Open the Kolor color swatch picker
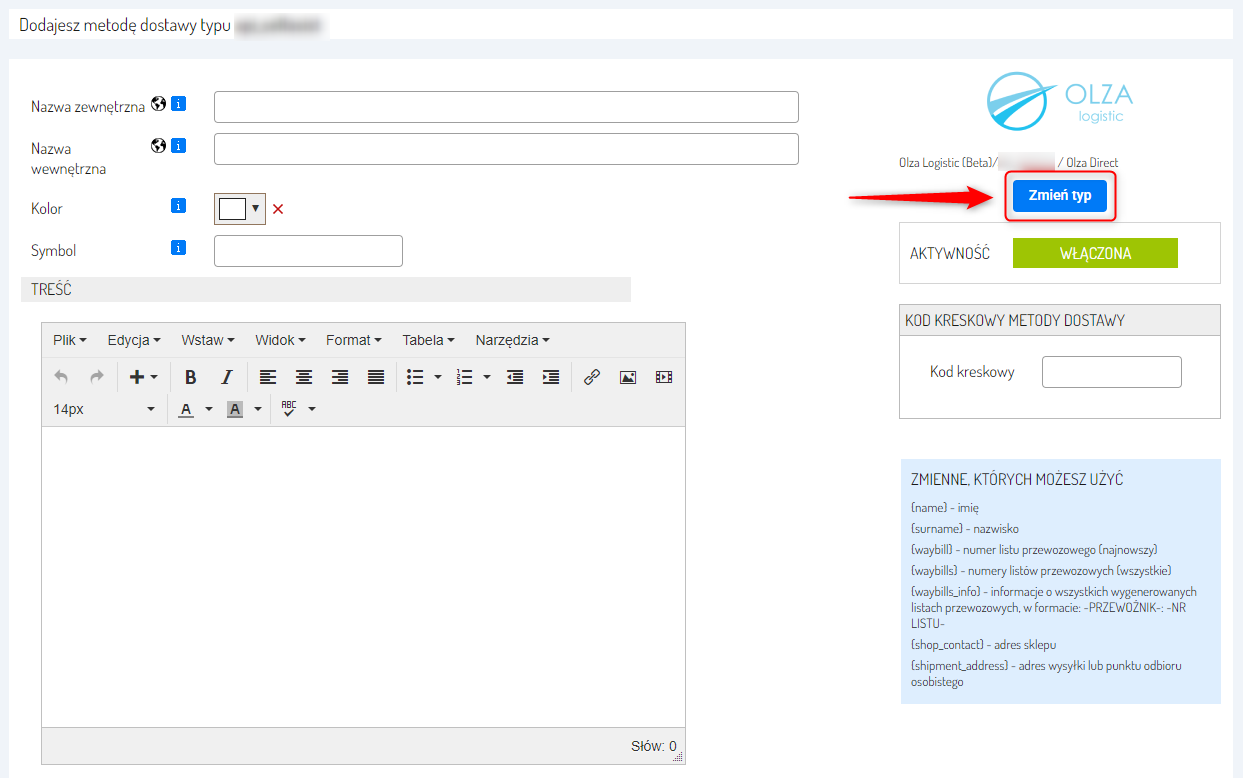 [239, 208]
